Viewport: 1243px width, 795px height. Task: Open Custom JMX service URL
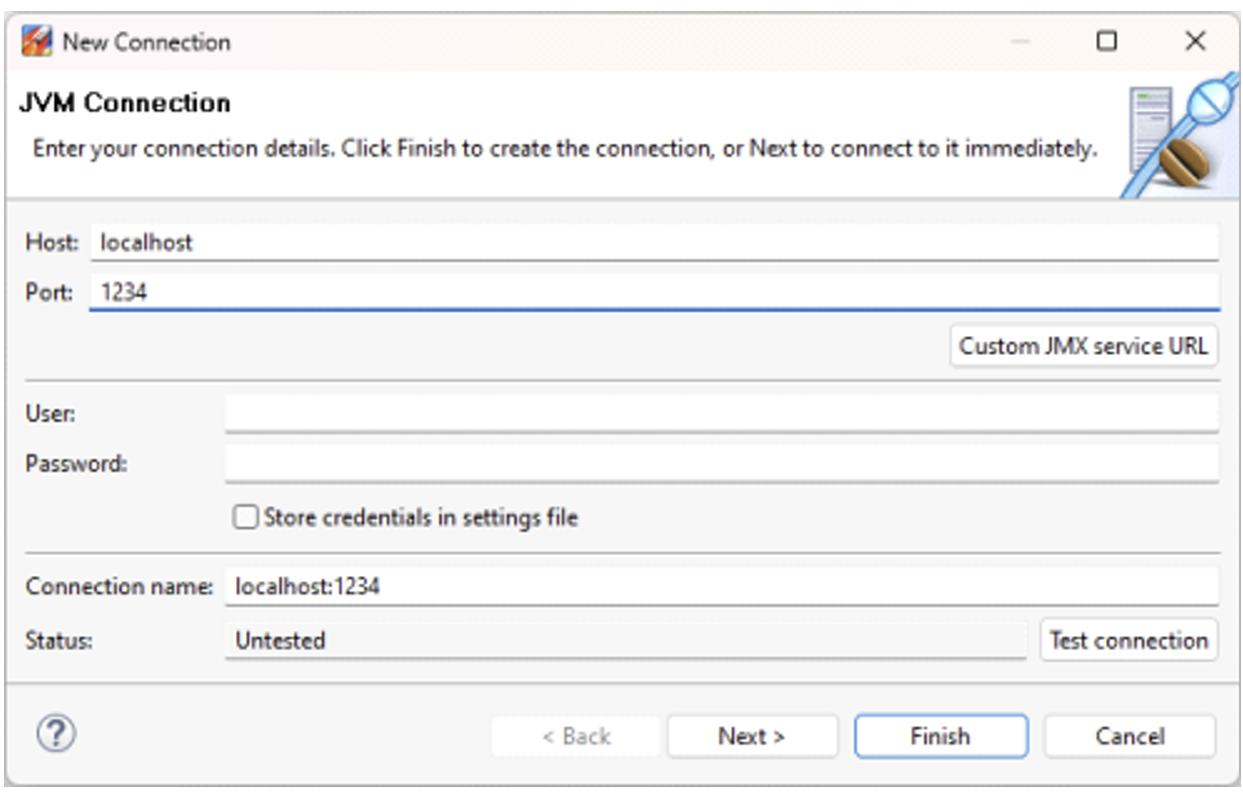click(x=1083, y=346)
